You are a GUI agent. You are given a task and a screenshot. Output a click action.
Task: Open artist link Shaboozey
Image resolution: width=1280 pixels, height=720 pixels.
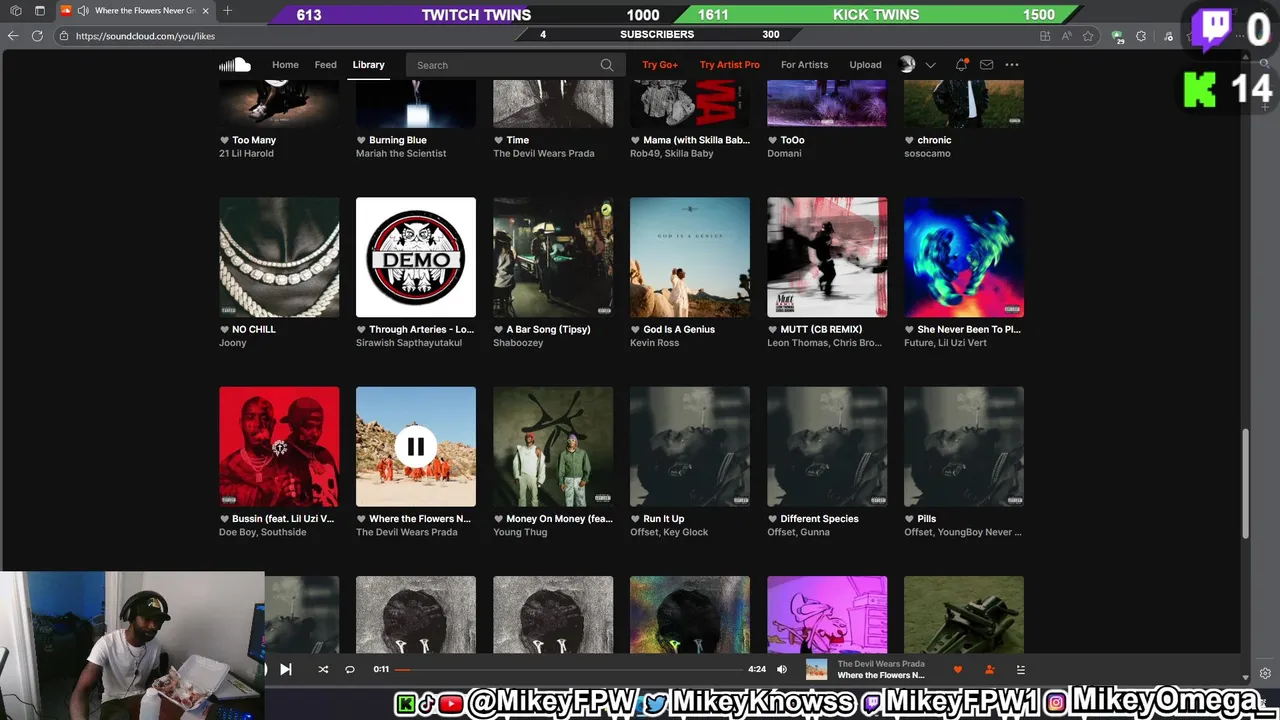click(518, 343)
